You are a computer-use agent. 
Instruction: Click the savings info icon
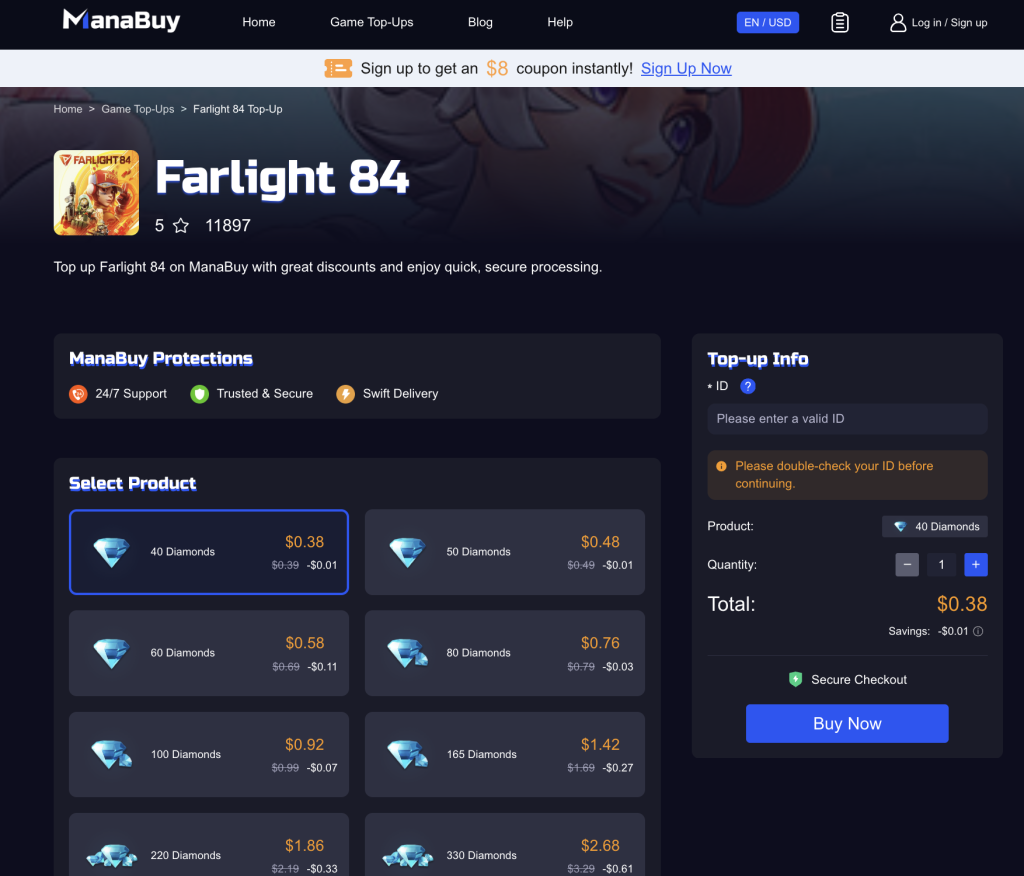coord(978,631)
